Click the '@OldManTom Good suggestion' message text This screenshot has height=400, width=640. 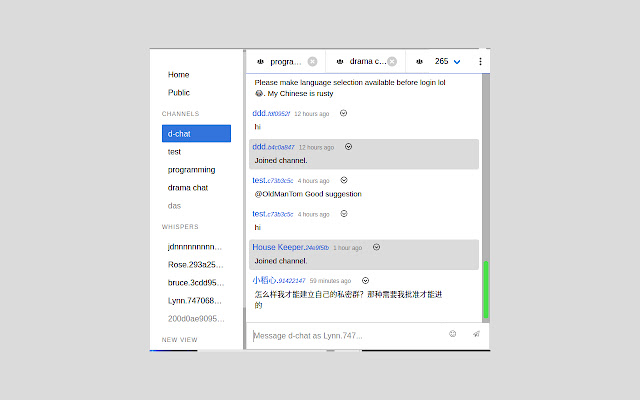tap(308, 194)
